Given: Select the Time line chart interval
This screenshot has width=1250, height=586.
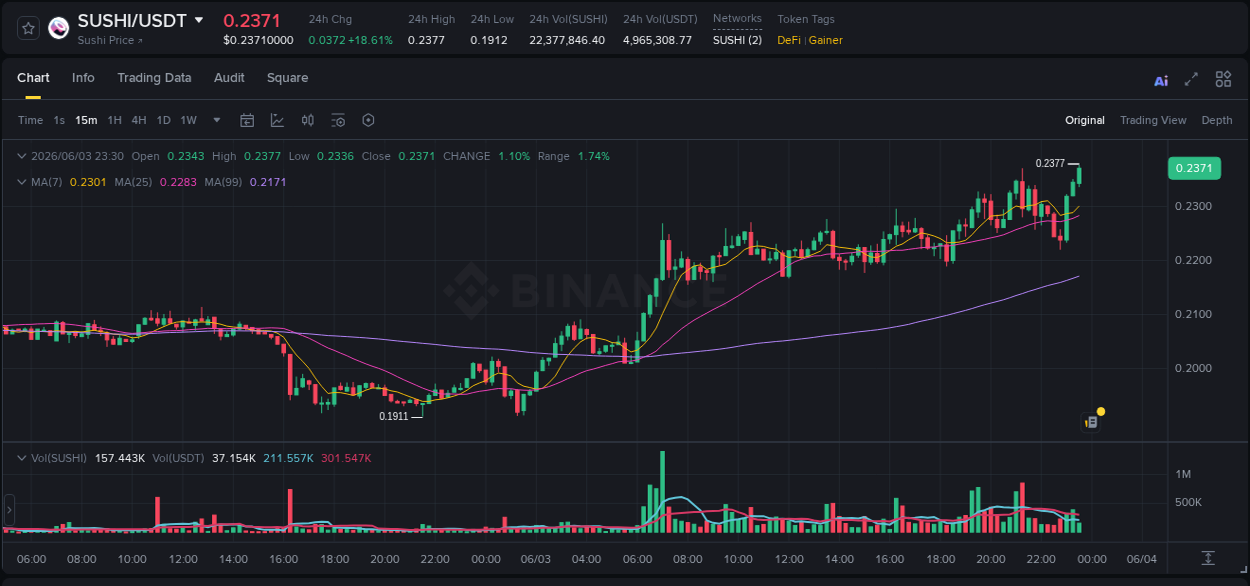Looking at the screenshot, I should pos(30,120).
